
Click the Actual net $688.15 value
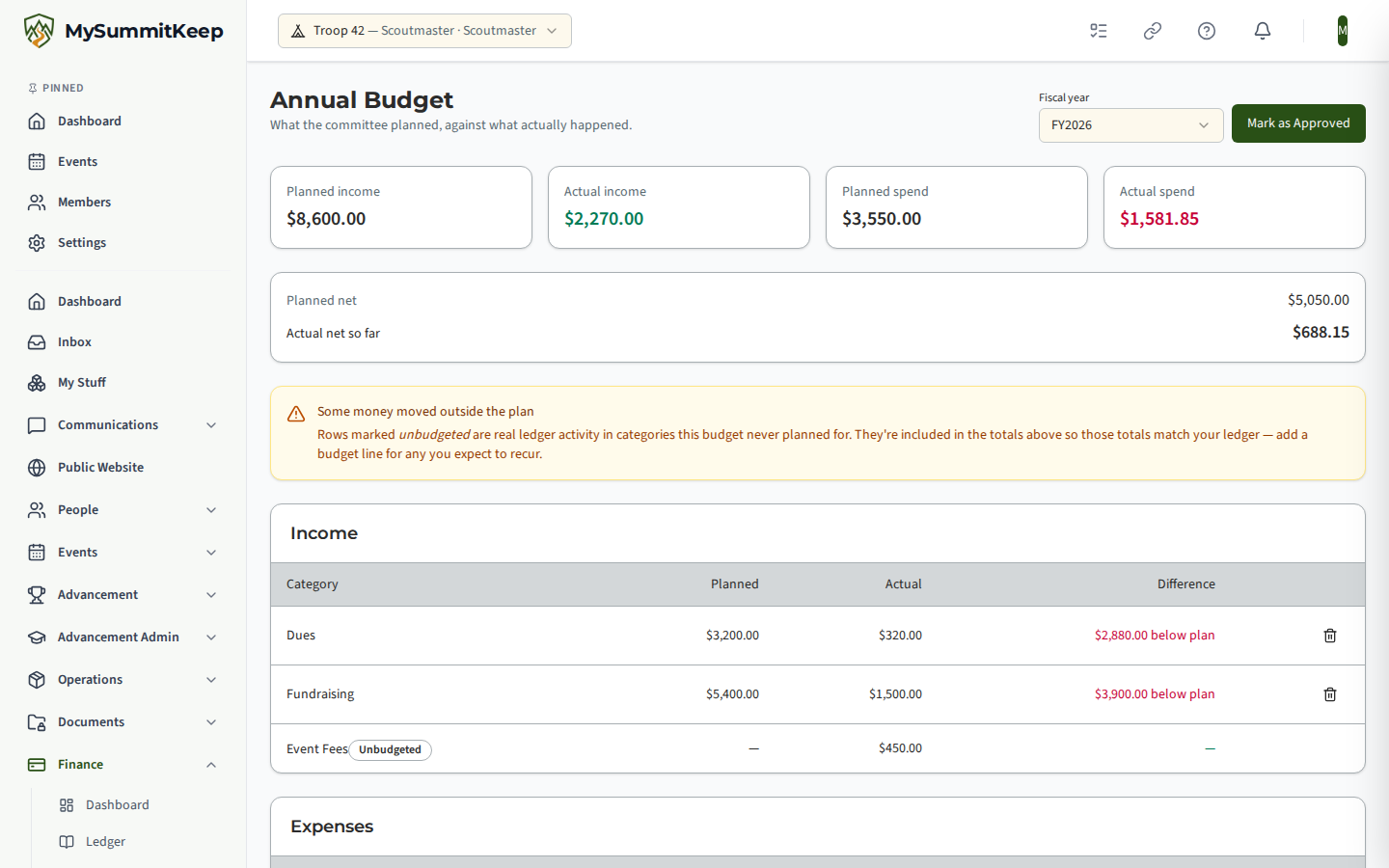pos(1321,333)
